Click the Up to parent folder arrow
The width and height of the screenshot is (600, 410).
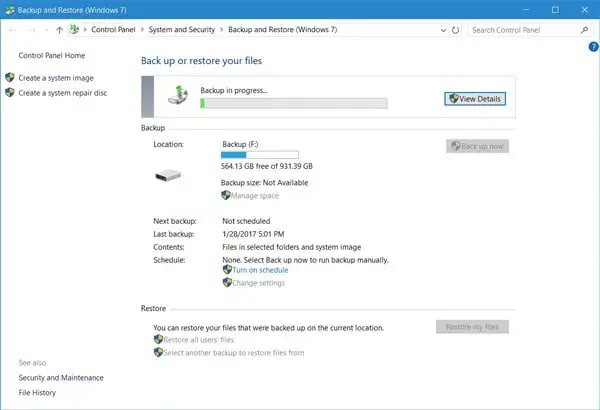click(x=60, y=30)
